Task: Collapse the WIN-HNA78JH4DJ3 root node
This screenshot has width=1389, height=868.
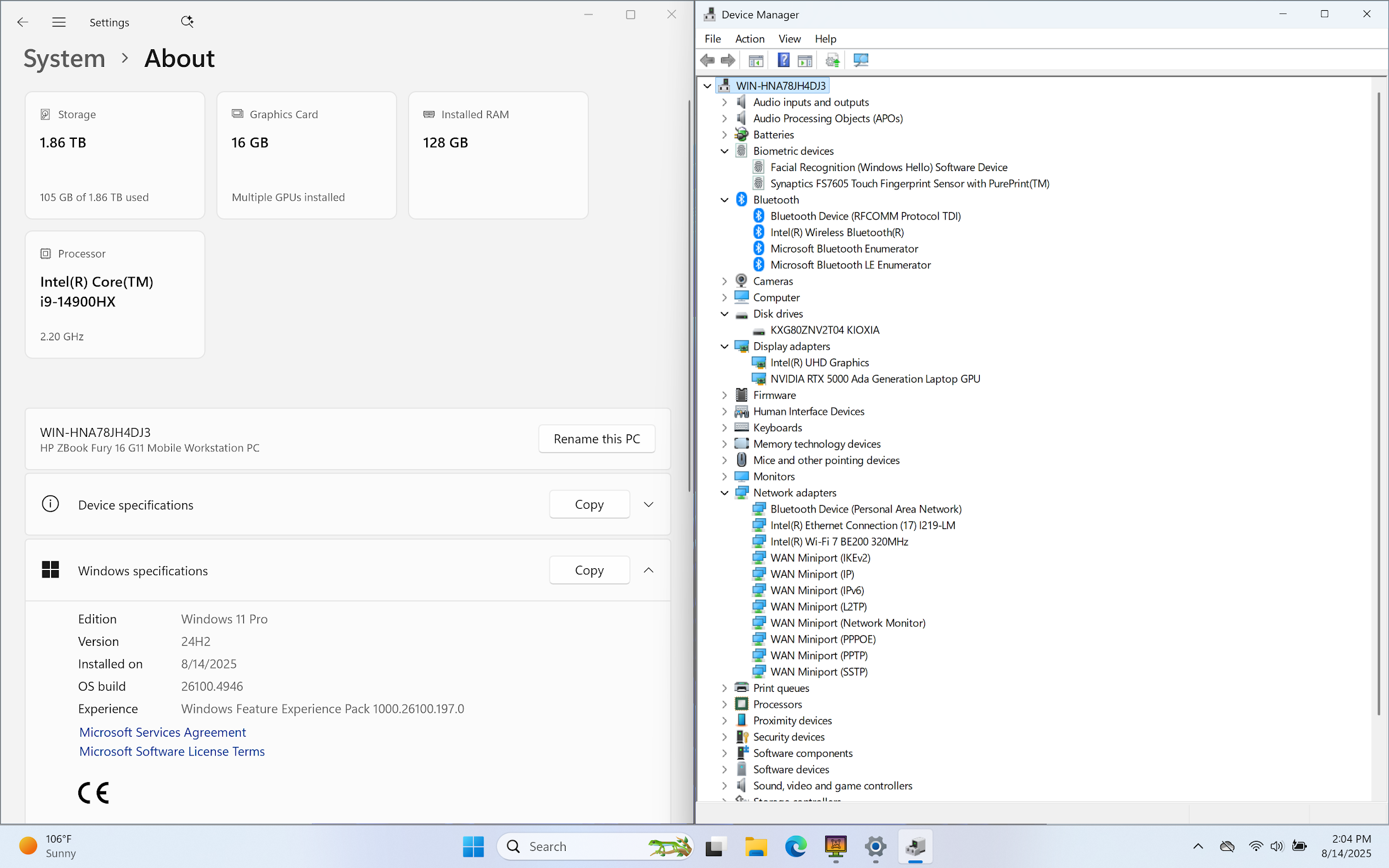Action: pyautogui.click(x=707, y=86)
